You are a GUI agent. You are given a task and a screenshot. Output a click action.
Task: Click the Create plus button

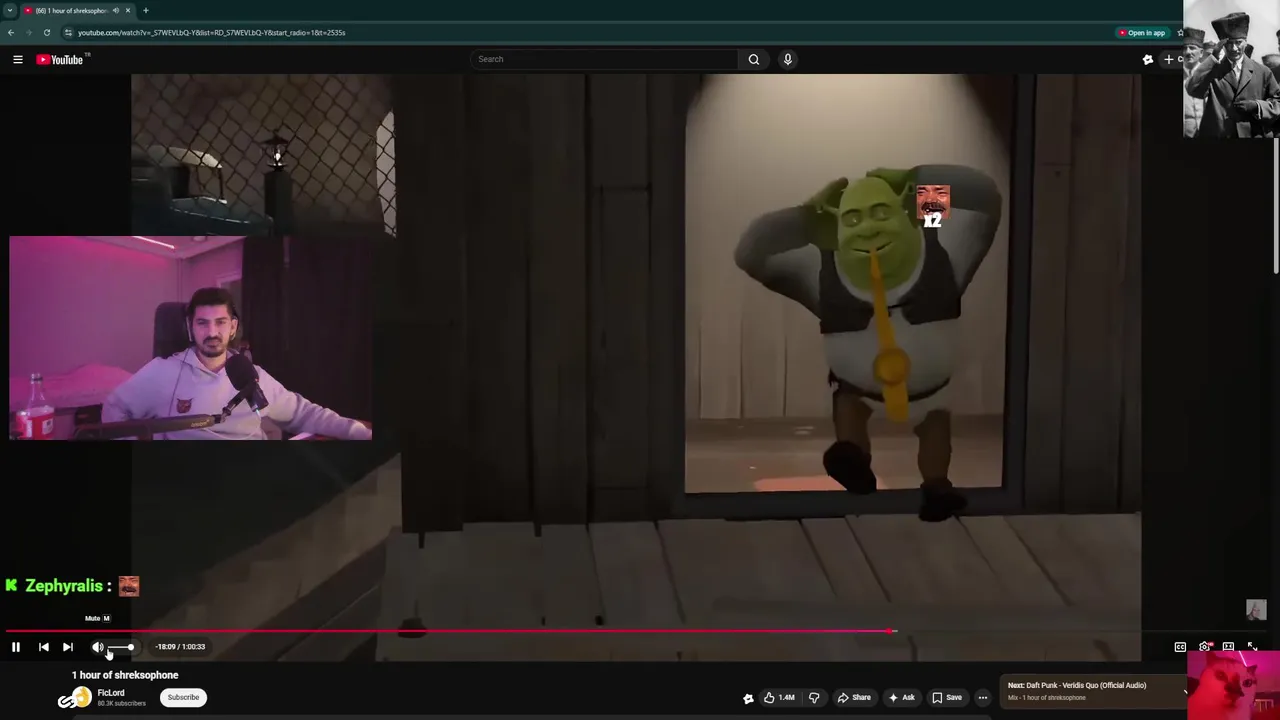1170,60
